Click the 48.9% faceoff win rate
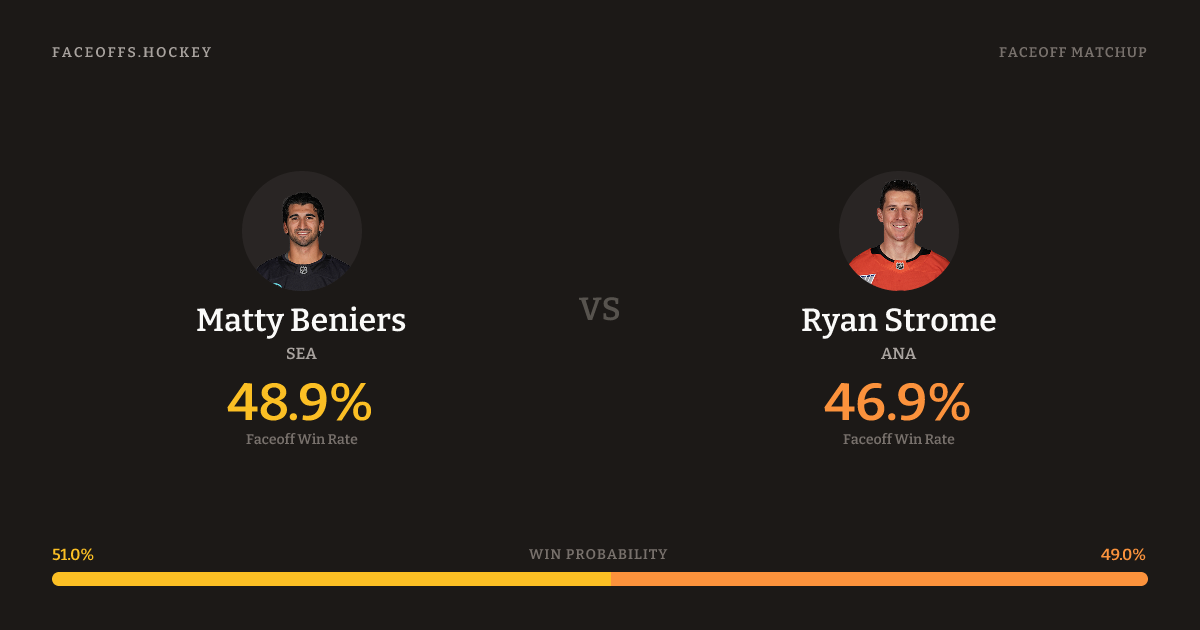This screenshot has width=1200, height=630. coord(300,403)
